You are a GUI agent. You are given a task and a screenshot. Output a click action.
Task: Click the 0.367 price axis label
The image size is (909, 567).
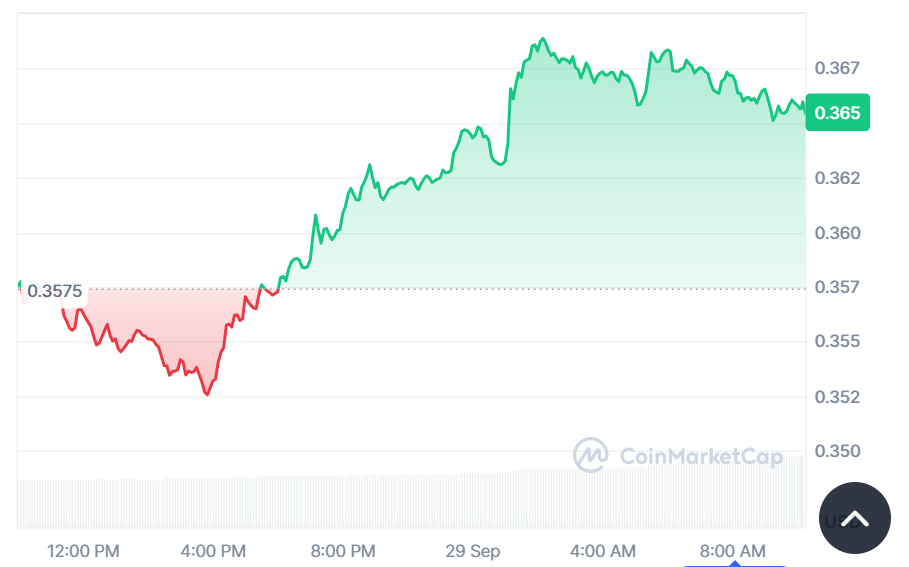tap(837, 68)
